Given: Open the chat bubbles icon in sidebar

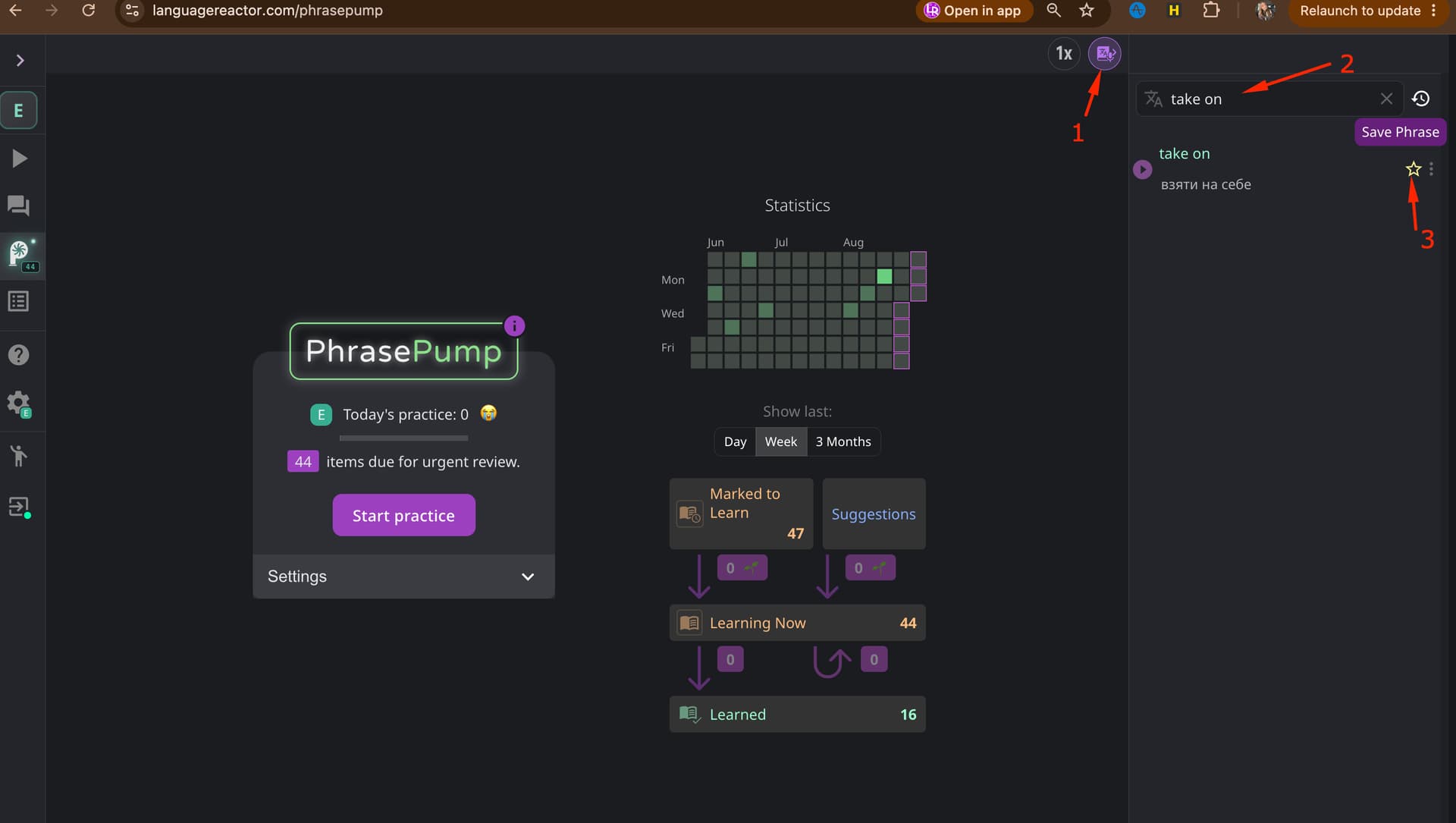Looking at the screenshot, I should (19, 206).
